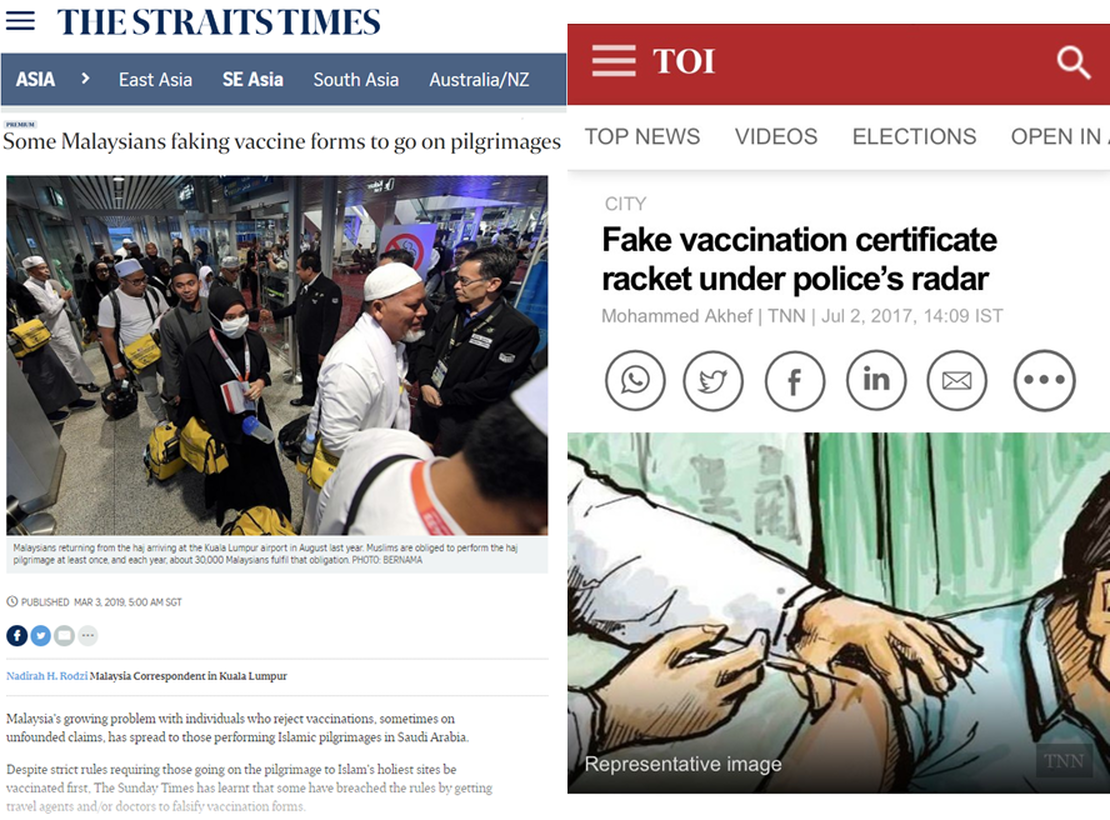Select the SE Asia section tab
The height and width of the screenshot is (820, 1110).
(253, 79)
